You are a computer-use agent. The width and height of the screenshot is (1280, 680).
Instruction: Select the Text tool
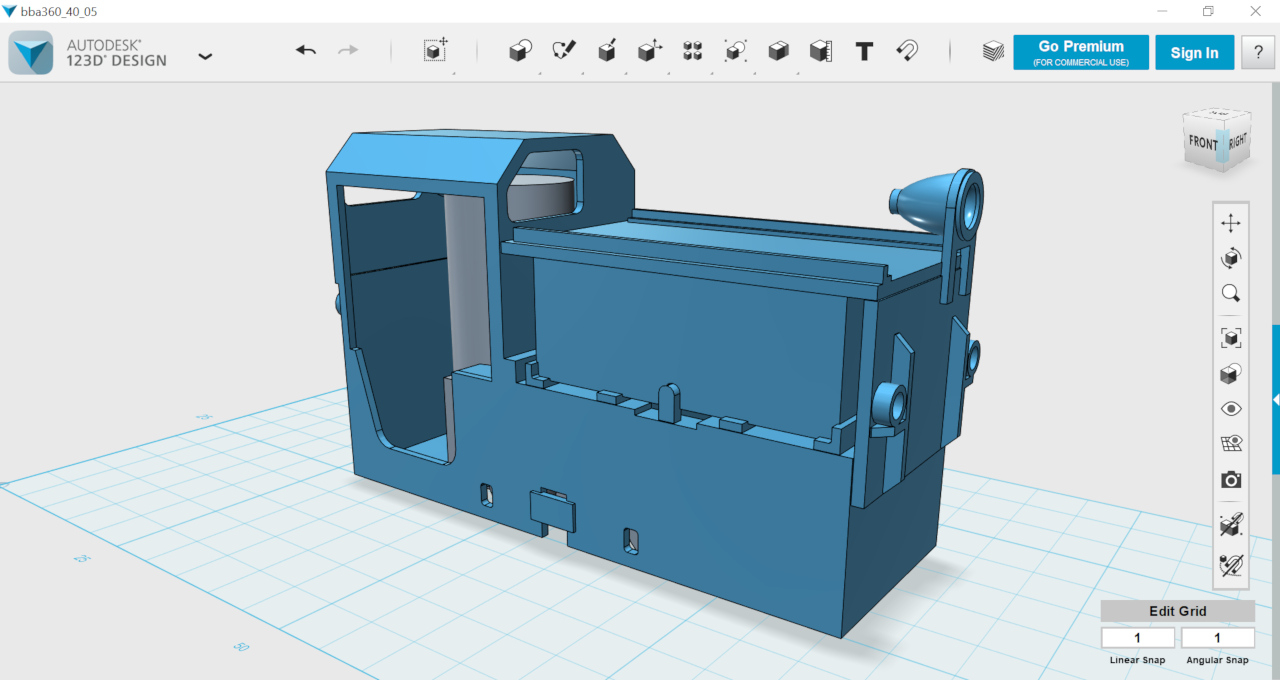(865, 51)
